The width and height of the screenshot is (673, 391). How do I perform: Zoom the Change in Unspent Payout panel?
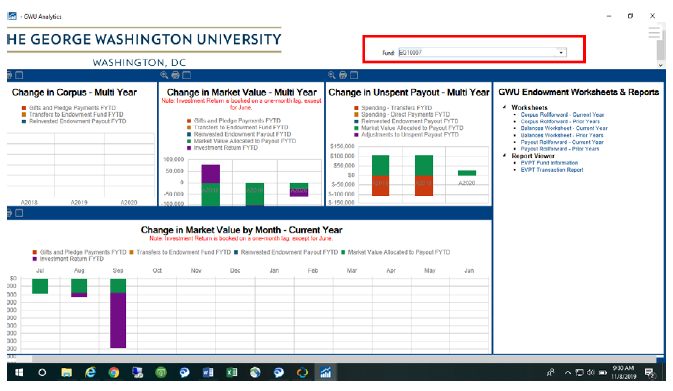tap(331, 75)
